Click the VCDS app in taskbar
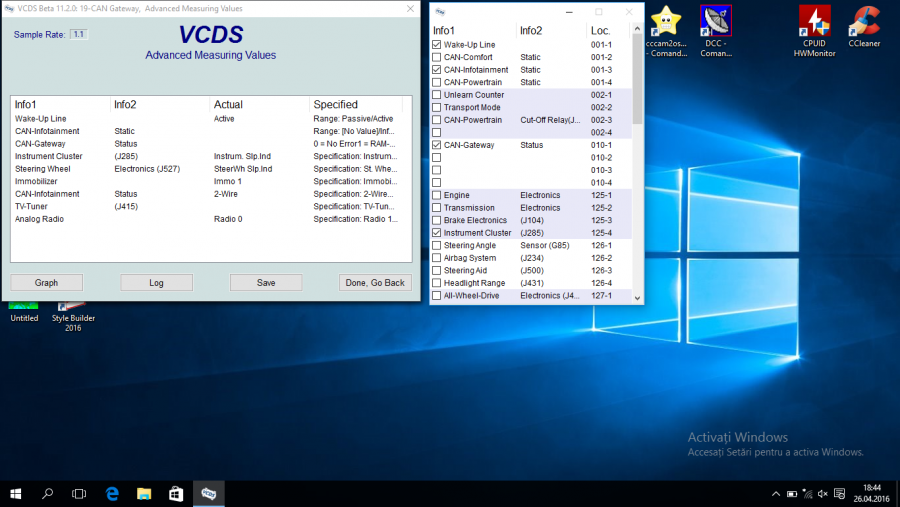This screenshot has width=900, height=507. coord(208,493)
